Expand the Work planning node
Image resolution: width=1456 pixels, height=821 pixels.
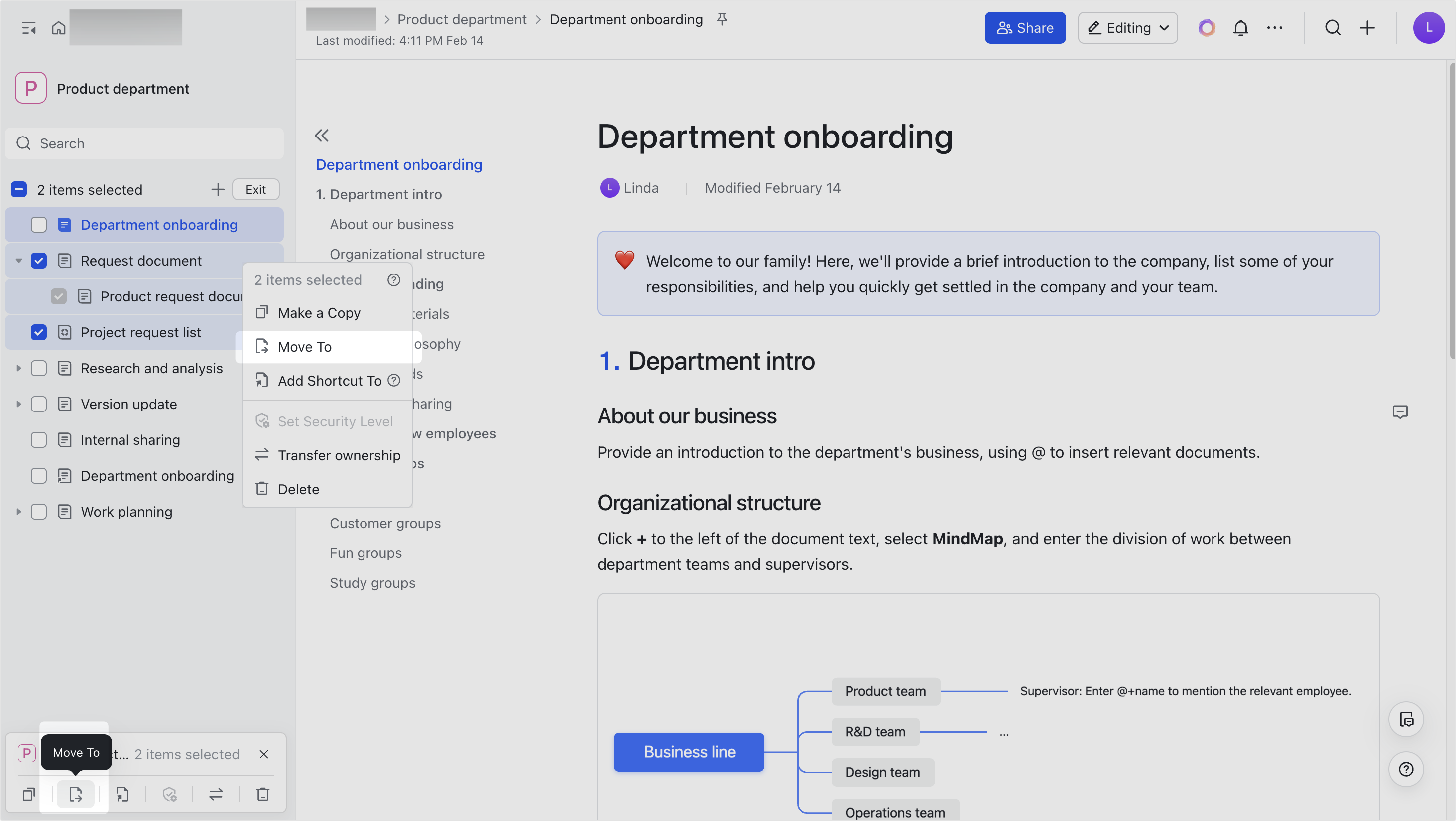(x=18, y=512)
